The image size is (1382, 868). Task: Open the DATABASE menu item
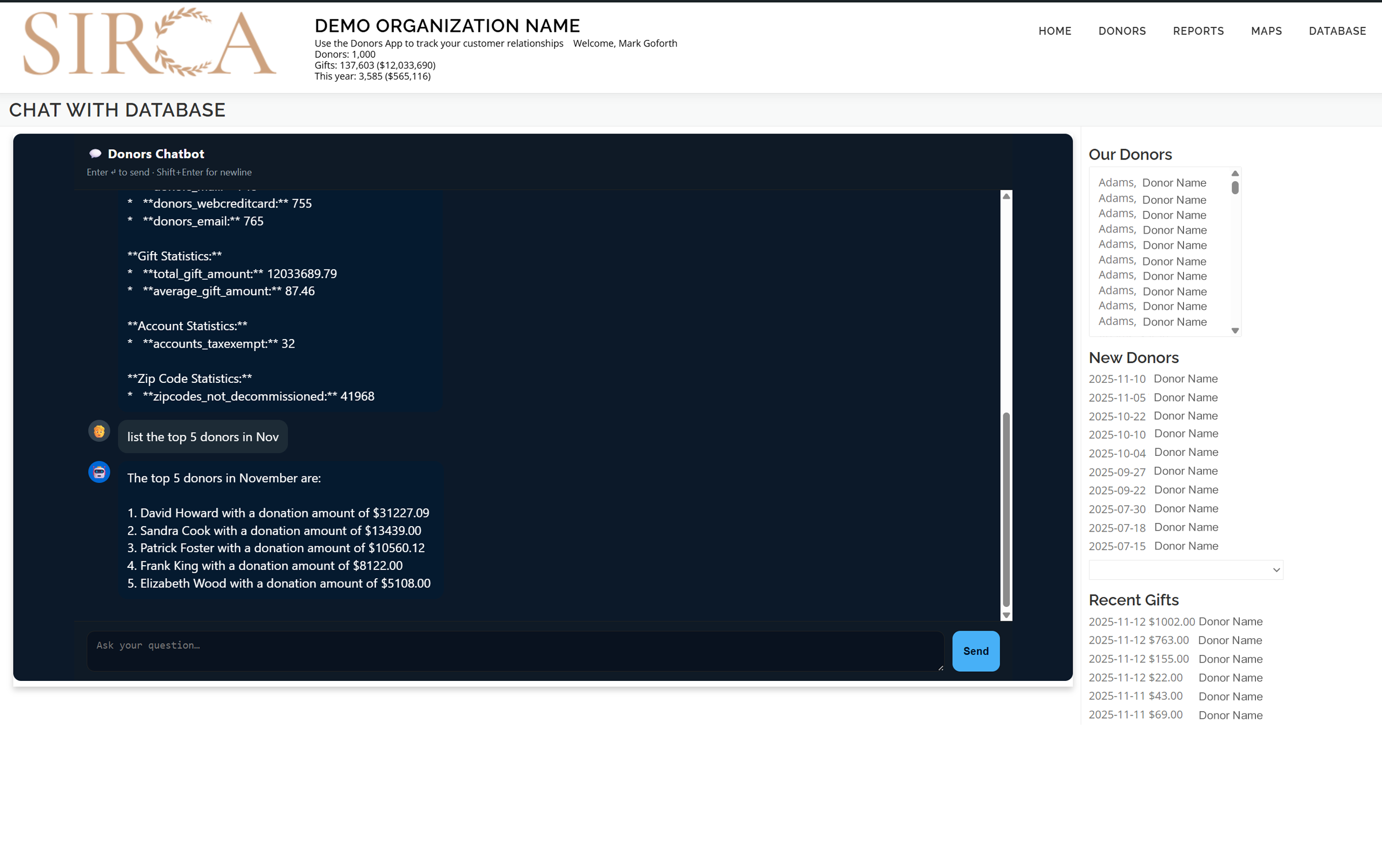click(x=1337, y=31)
